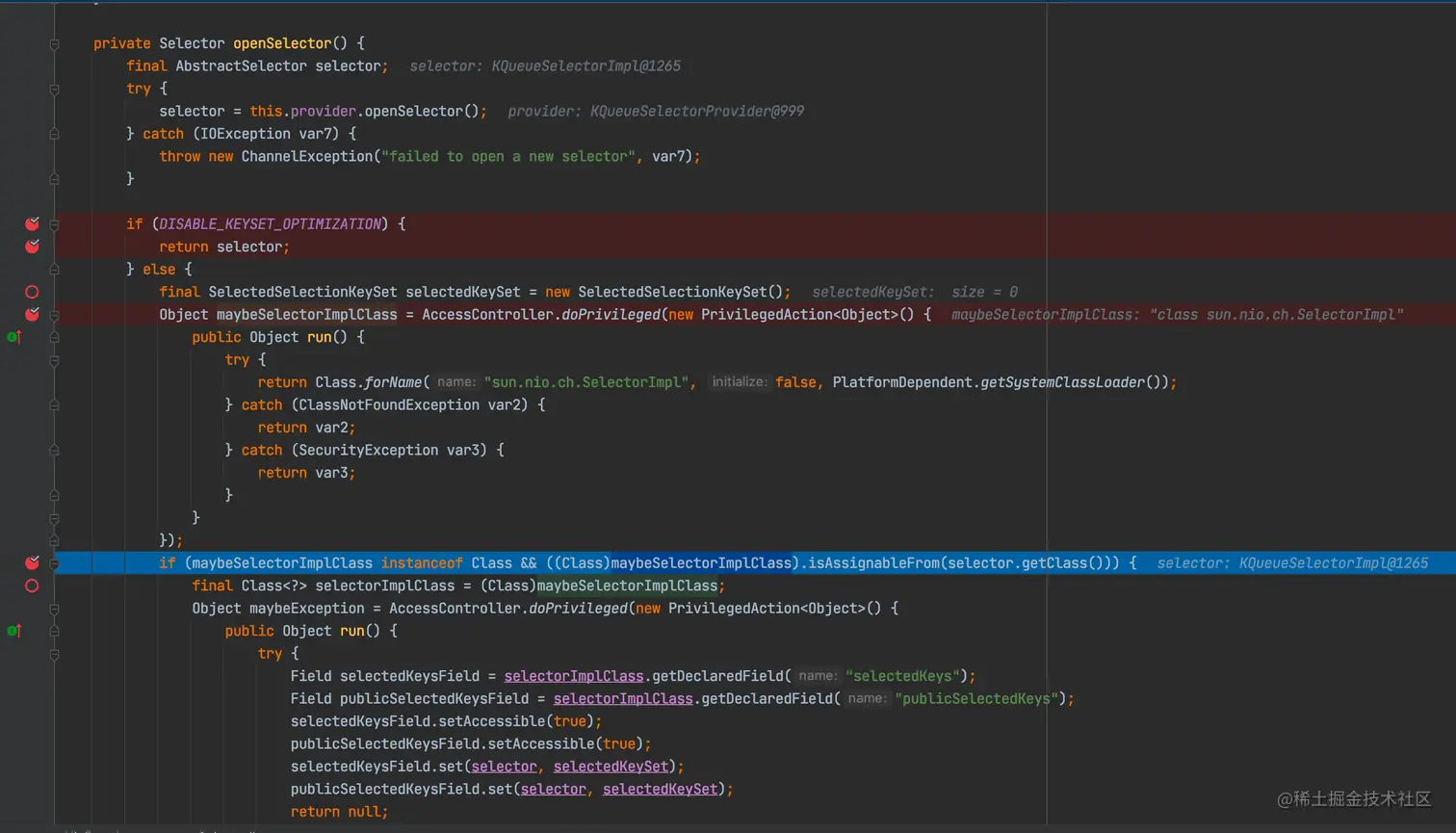Image resolution: width=1456 pixels, height=833 pixels.
Task: Click the AbstractSelector type name
Action: coord(241,65)
